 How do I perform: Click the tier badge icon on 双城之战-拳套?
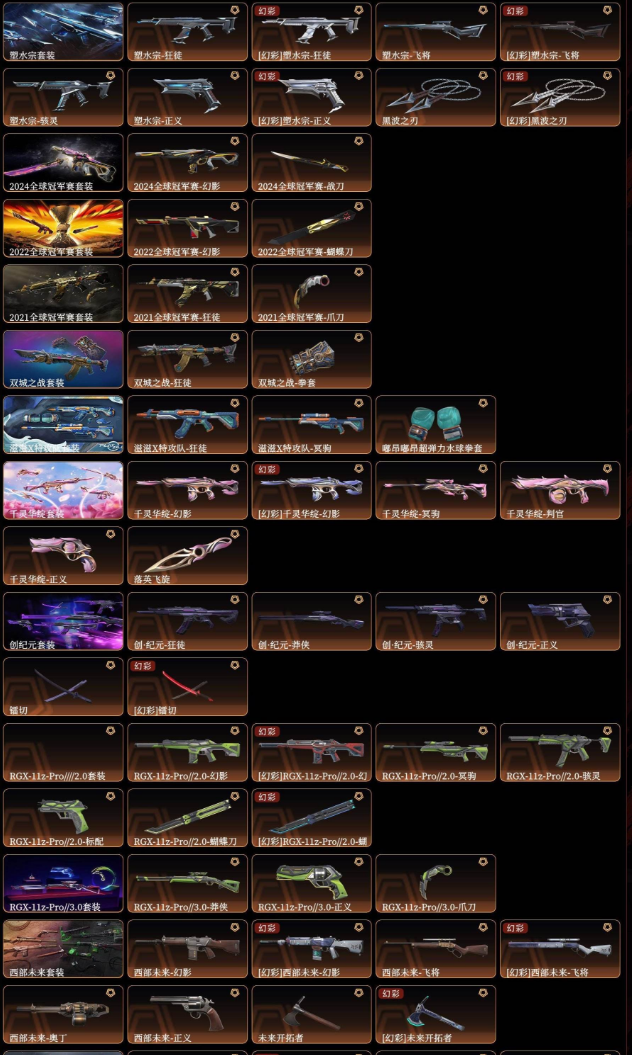(x=359, y=338)
